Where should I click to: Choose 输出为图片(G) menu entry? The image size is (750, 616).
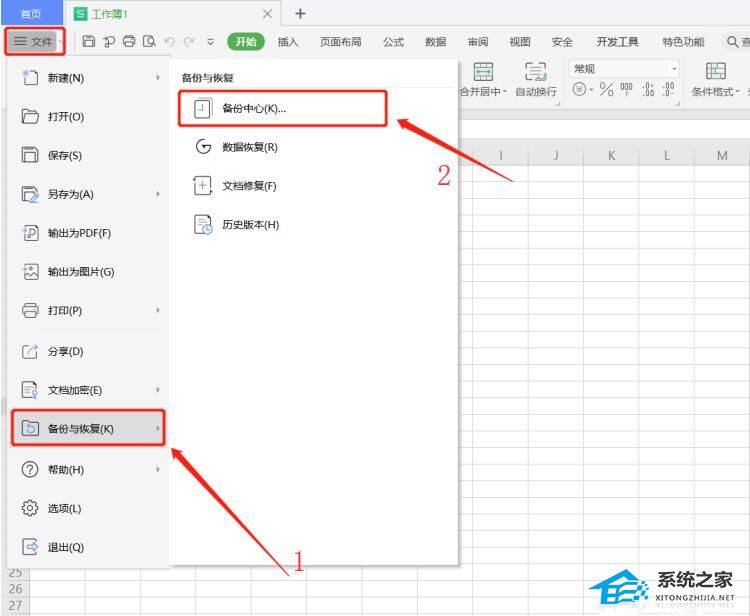click(x=88, y=272)
